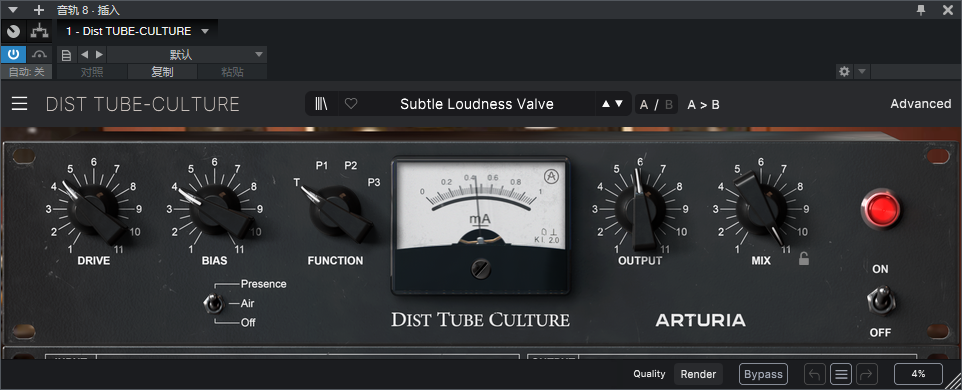Open the sidechain routing icon
Viewport: 962px width, 390px height.
coord(40,31)
